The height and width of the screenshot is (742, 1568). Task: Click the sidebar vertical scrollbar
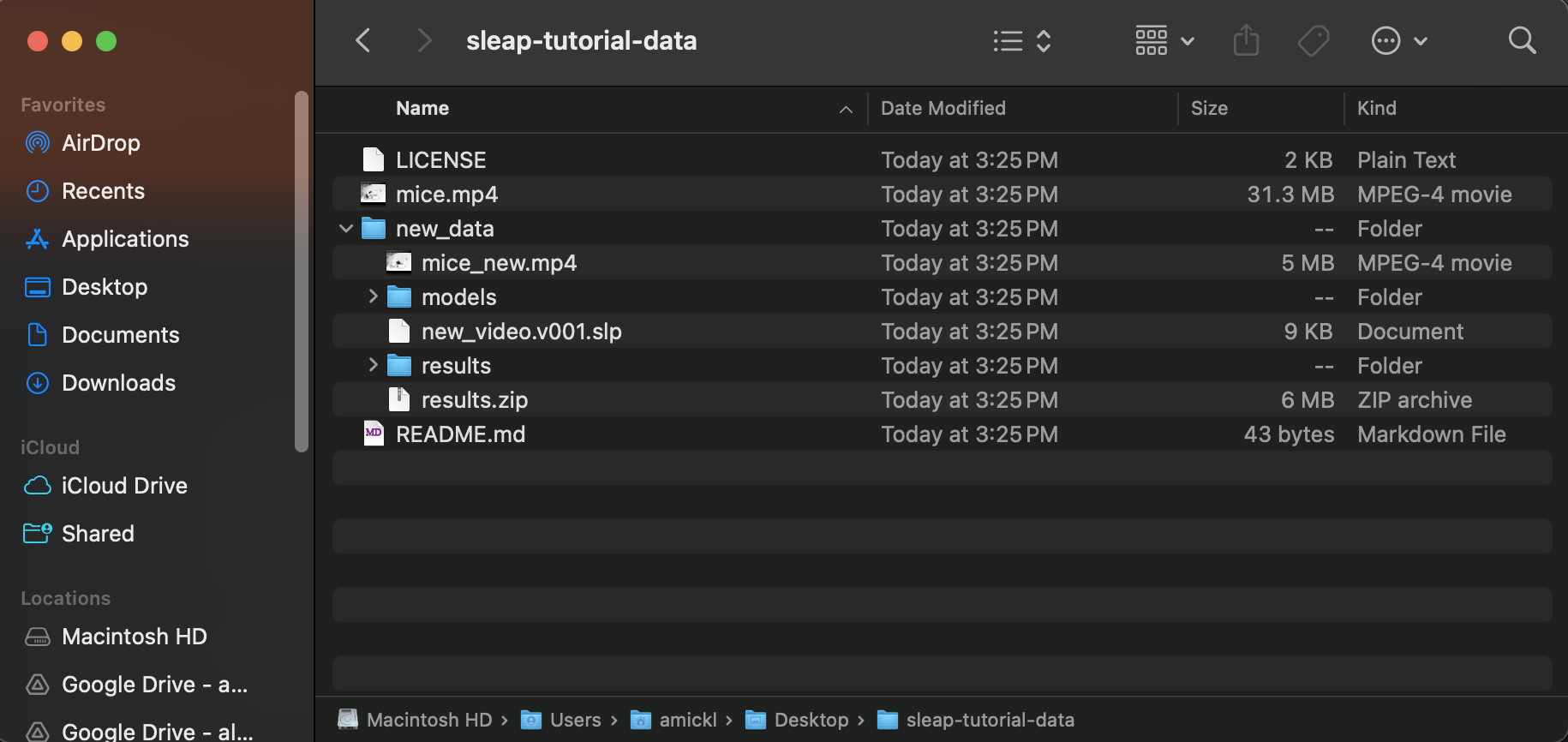301,271
